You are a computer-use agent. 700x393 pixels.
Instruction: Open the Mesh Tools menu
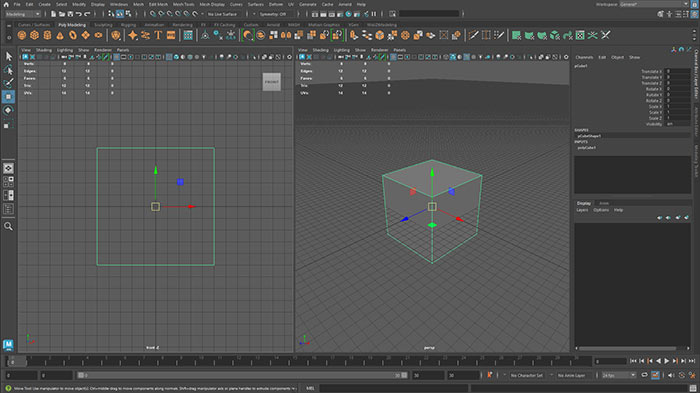click(x=183, y=4)
